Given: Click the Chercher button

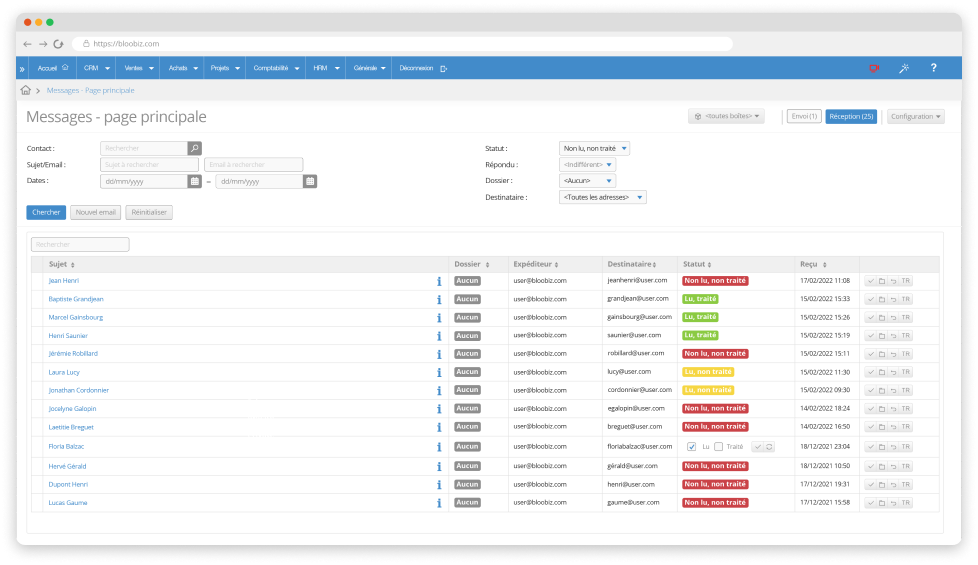Looking at the screenshot, I should [x=46, y=213].
